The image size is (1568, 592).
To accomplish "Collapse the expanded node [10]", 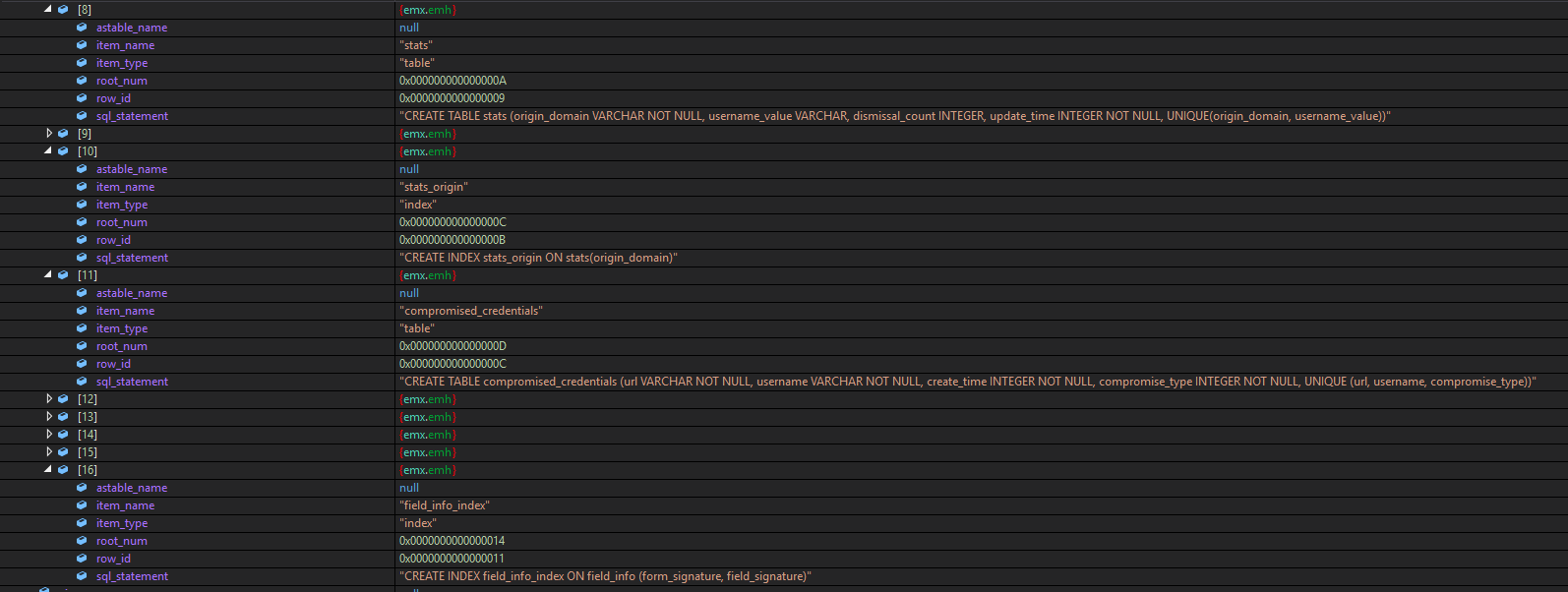I will tap(48, 151).
